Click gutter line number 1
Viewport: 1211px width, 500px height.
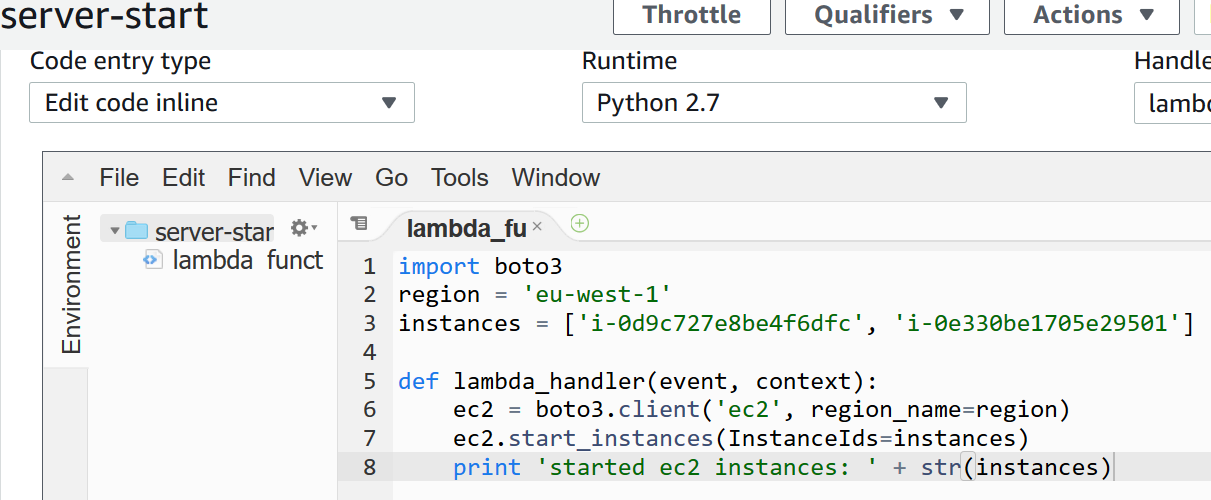pos(369,267)
